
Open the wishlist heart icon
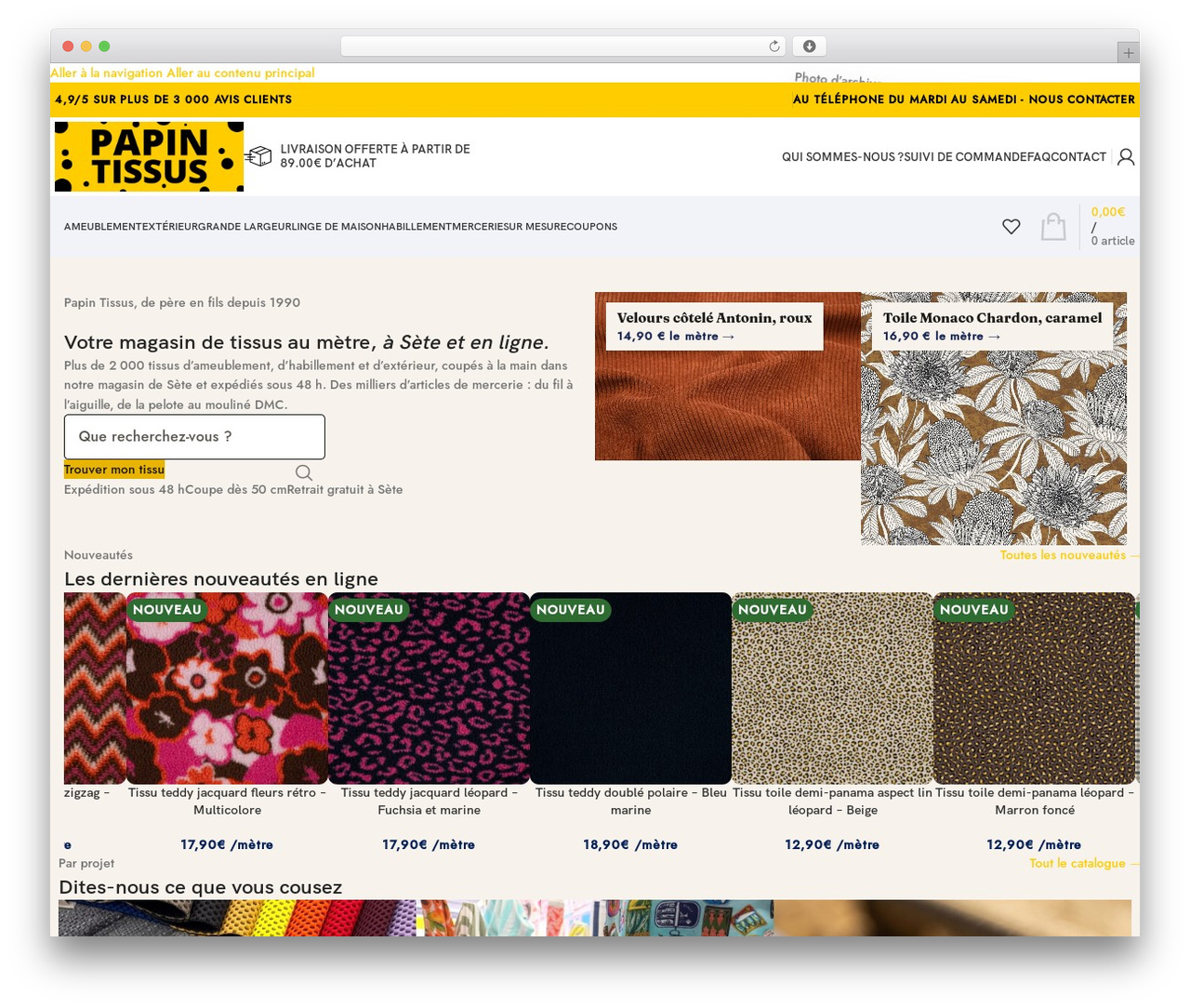[x=1011, y=226]
